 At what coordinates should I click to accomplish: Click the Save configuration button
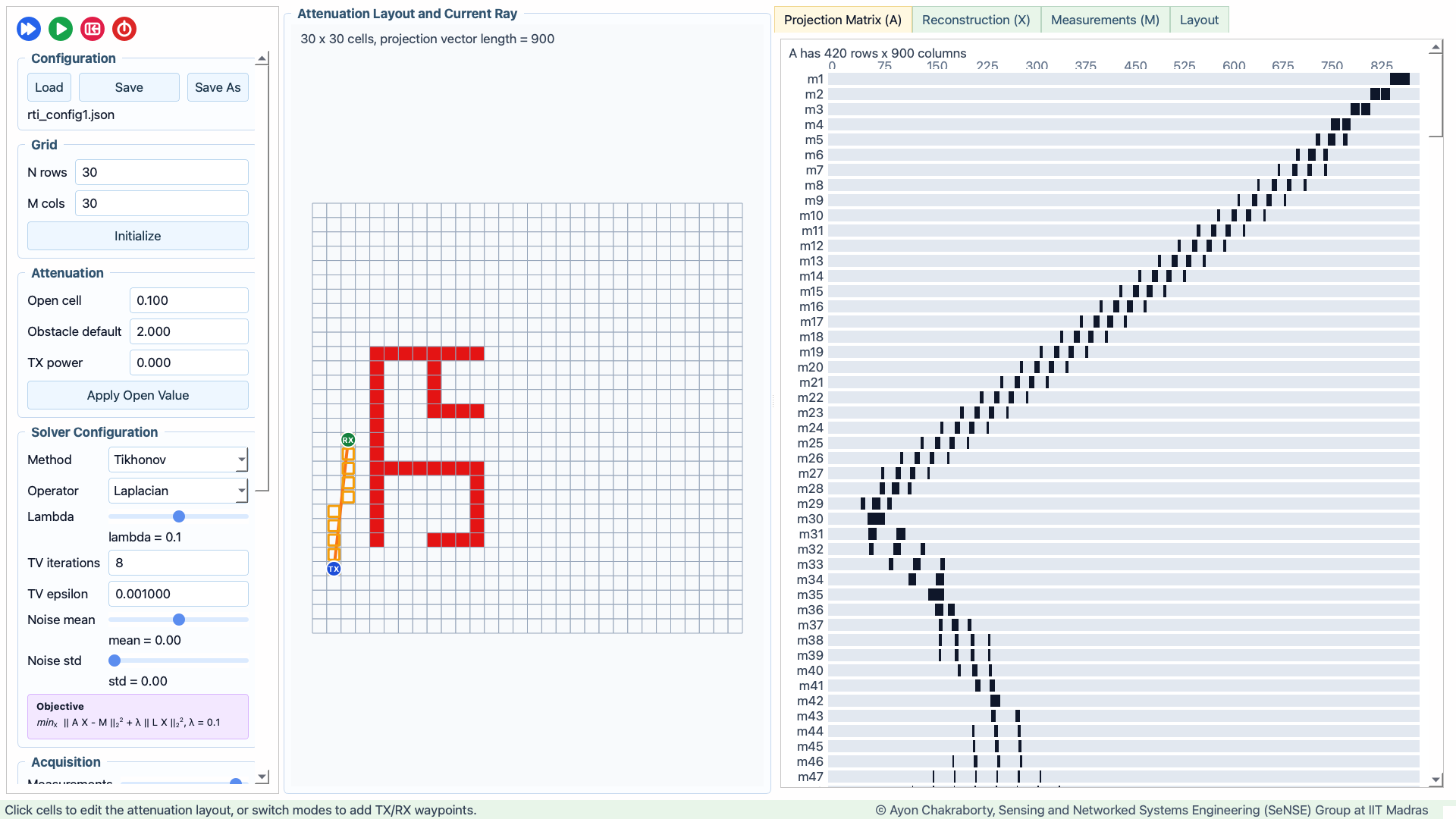point(129,87)
